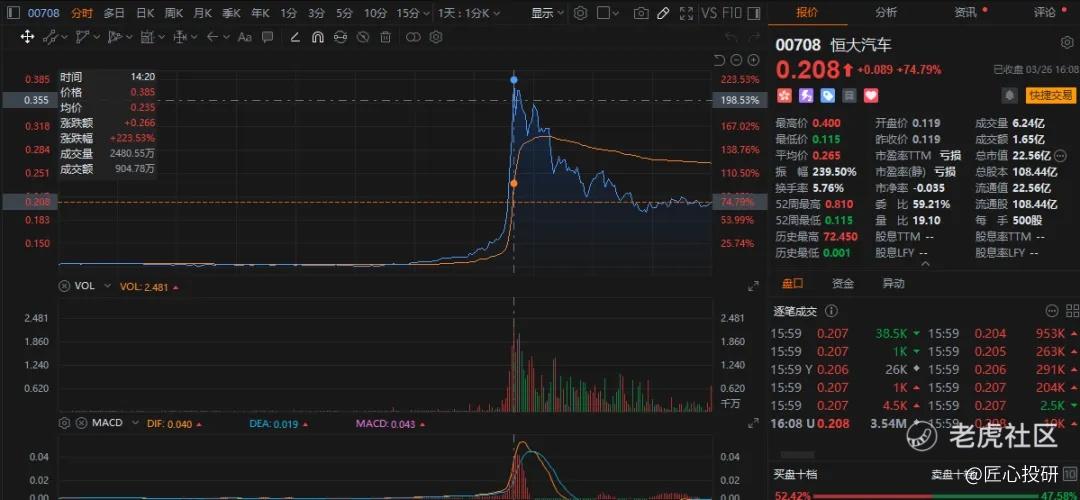
Task: Click the 快捷交易 quick trade button
Action: (1050, 95)
